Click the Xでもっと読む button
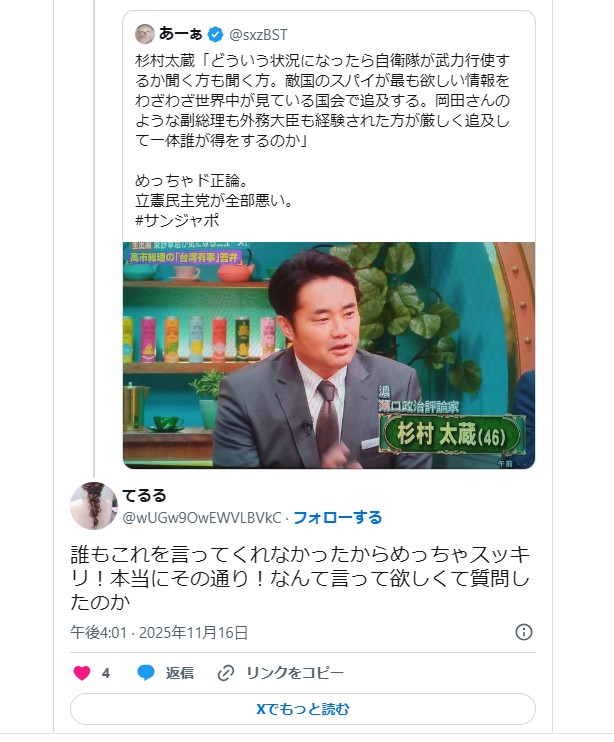 [x=303, y=709]
